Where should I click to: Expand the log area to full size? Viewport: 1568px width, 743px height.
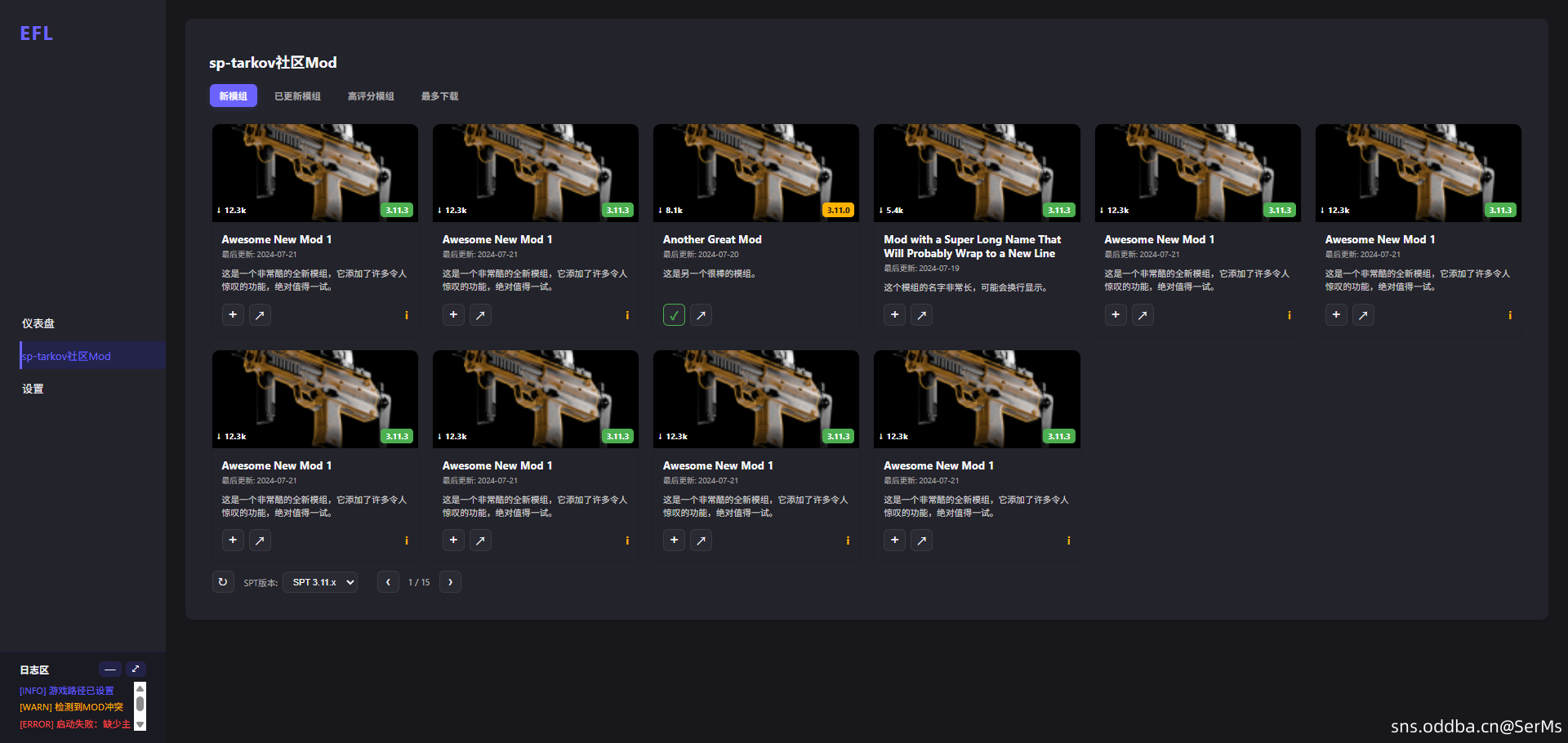tap(136, 670)
